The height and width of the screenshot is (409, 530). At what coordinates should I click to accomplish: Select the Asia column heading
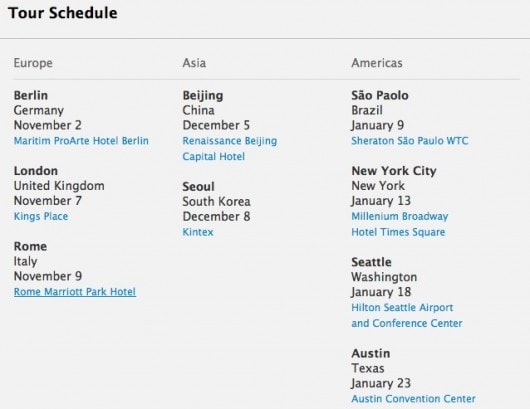click(194, 63)
